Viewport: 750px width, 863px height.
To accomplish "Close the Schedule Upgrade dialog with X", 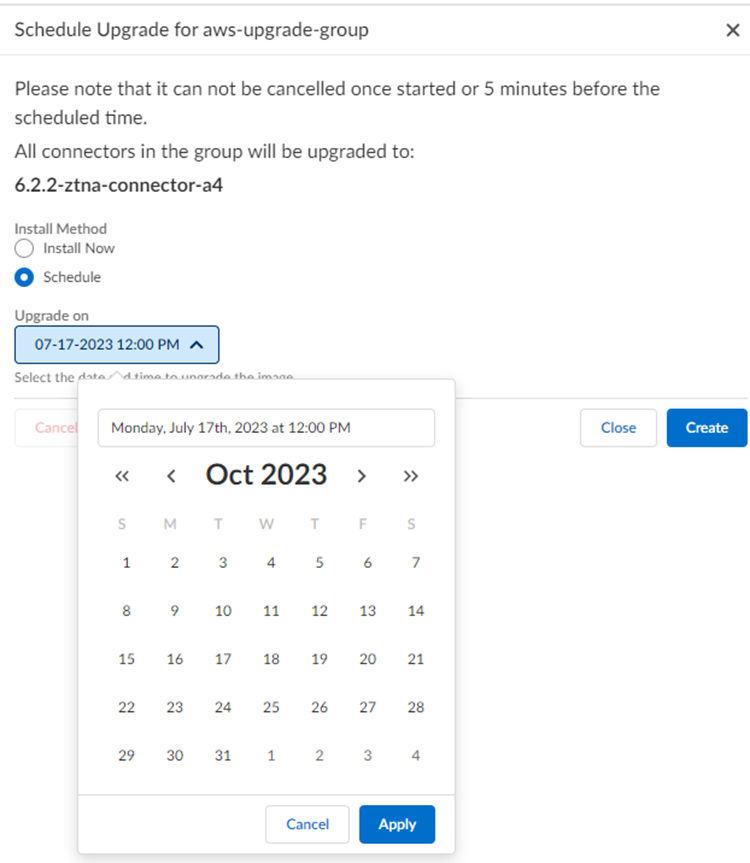I will tap(732, 30).
